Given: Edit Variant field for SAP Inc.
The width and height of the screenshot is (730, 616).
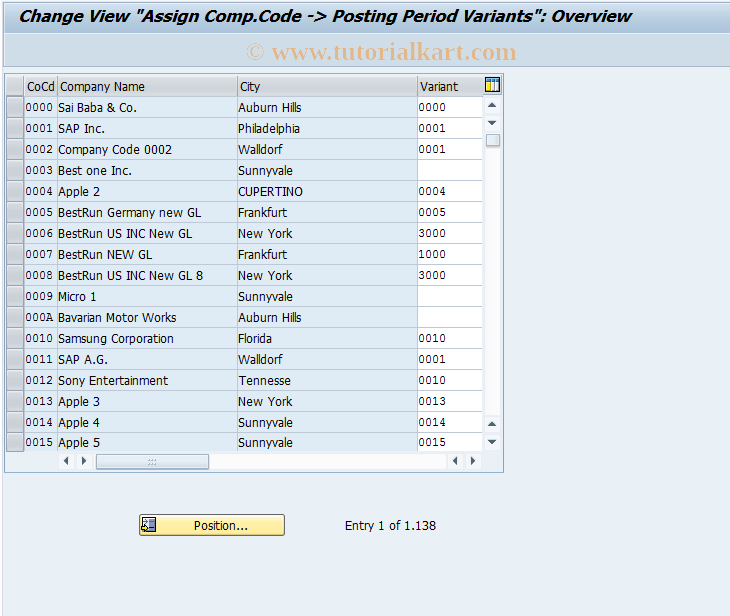Looking at the screenshot, I should [x=450, y=128].
